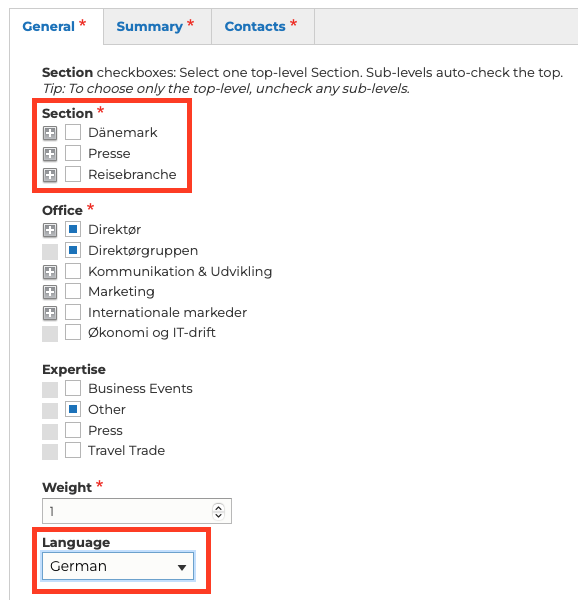The image size is (578, 600).
Task: Expand the Reisebranche section plus icon
Action: (50, 175)
